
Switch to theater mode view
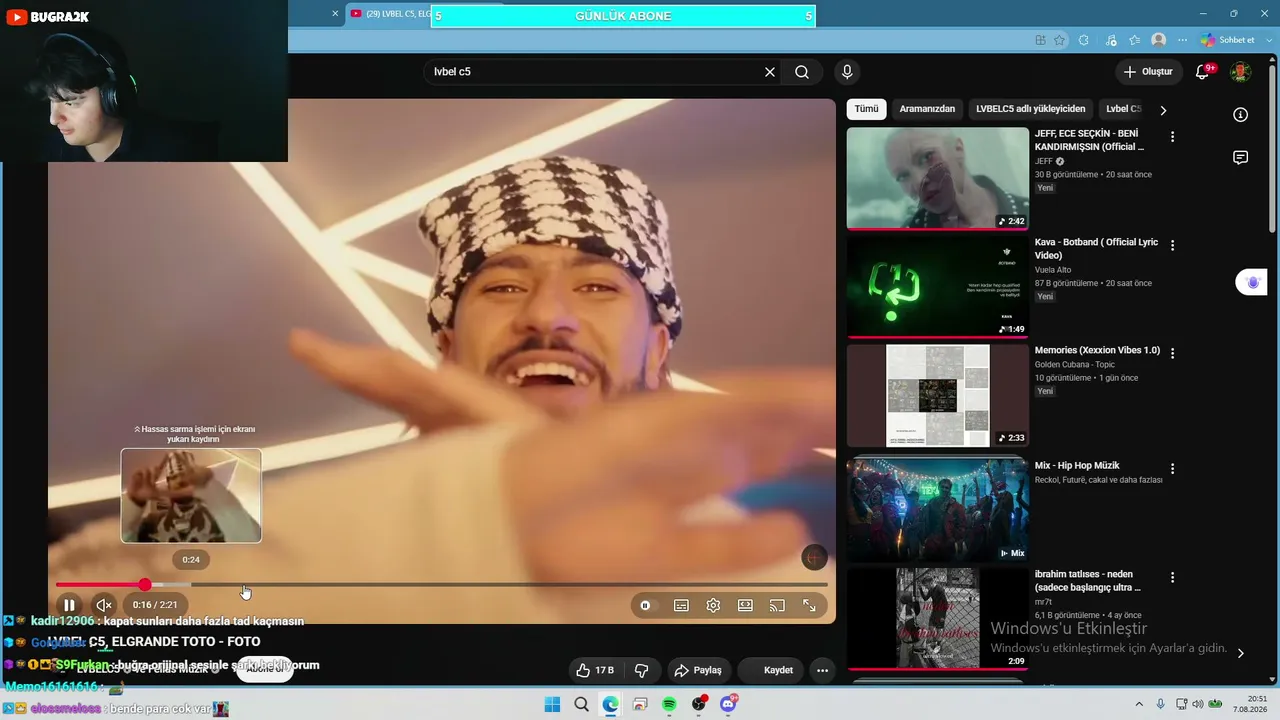pyautogui.click(x=745, y=605)
